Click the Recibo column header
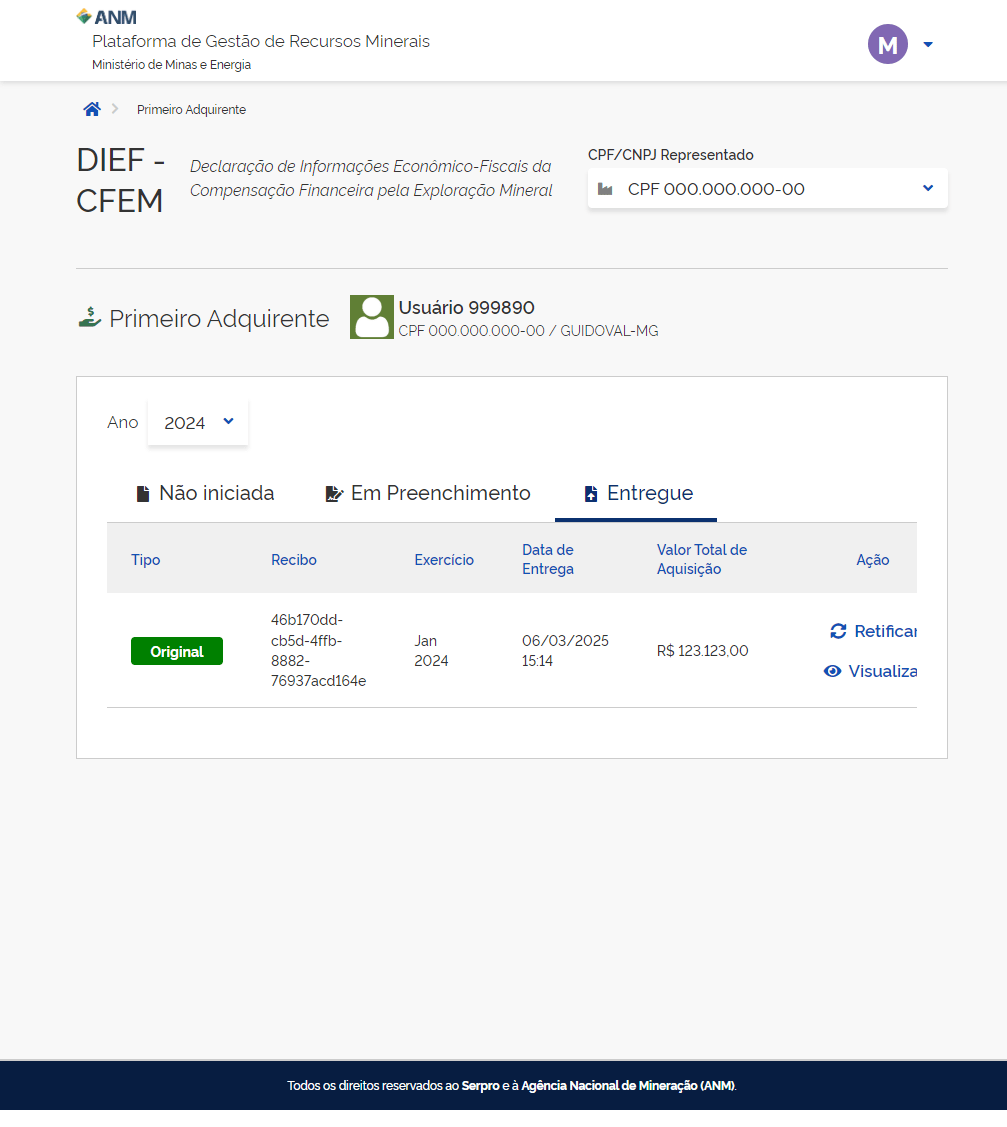Image resolution: width=1007 pixels, height=1127 pixels. click(294, 560)
